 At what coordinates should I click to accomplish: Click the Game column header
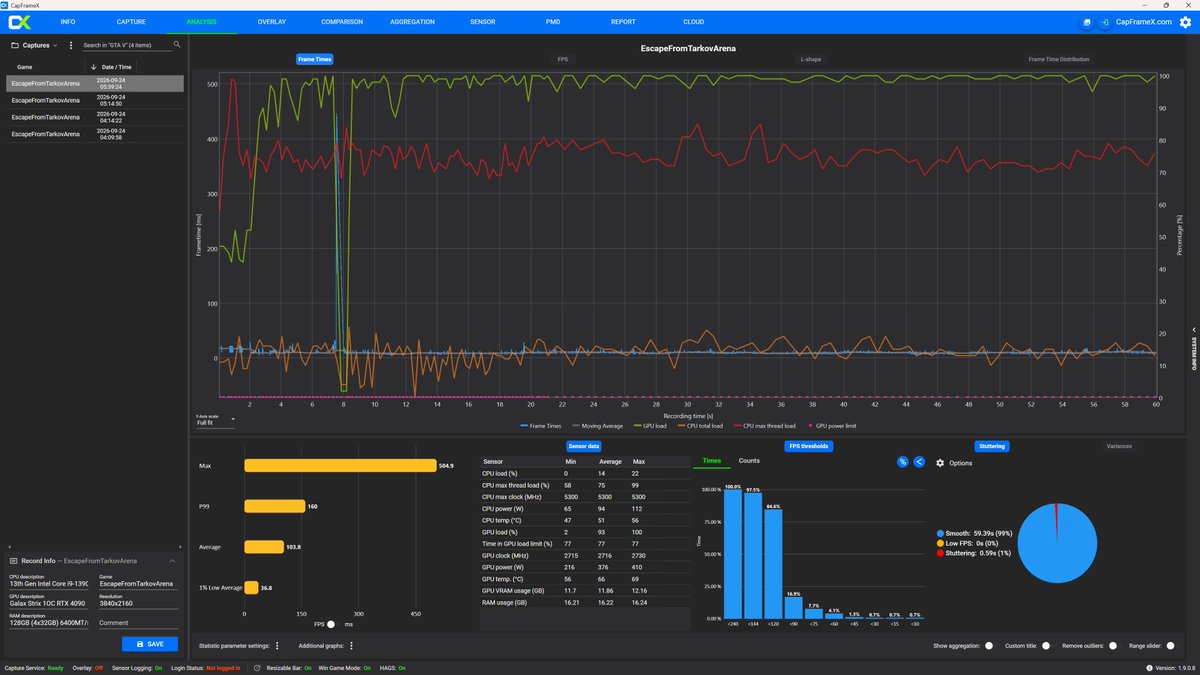tap(23, 66)
